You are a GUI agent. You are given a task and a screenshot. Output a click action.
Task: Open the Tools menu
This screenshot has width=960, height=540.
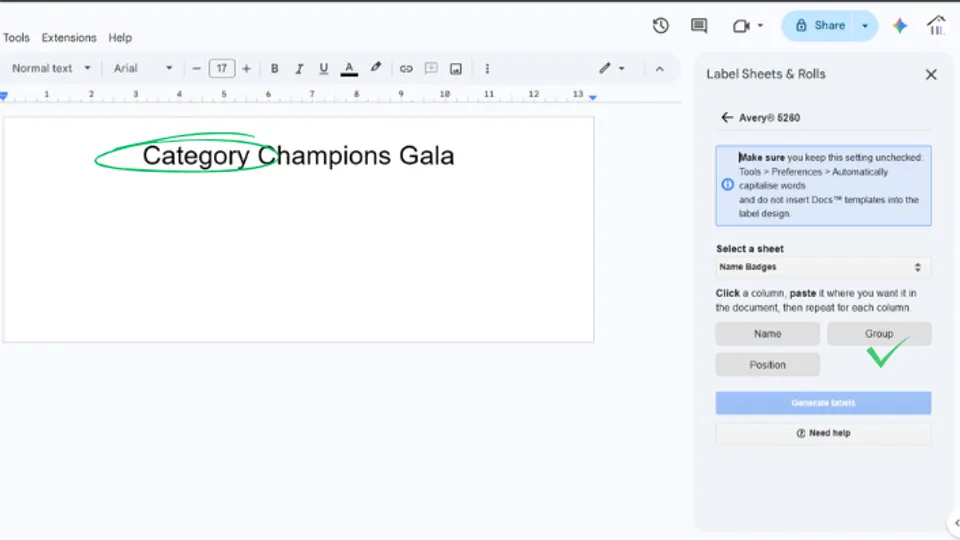[x=17, y=38]
